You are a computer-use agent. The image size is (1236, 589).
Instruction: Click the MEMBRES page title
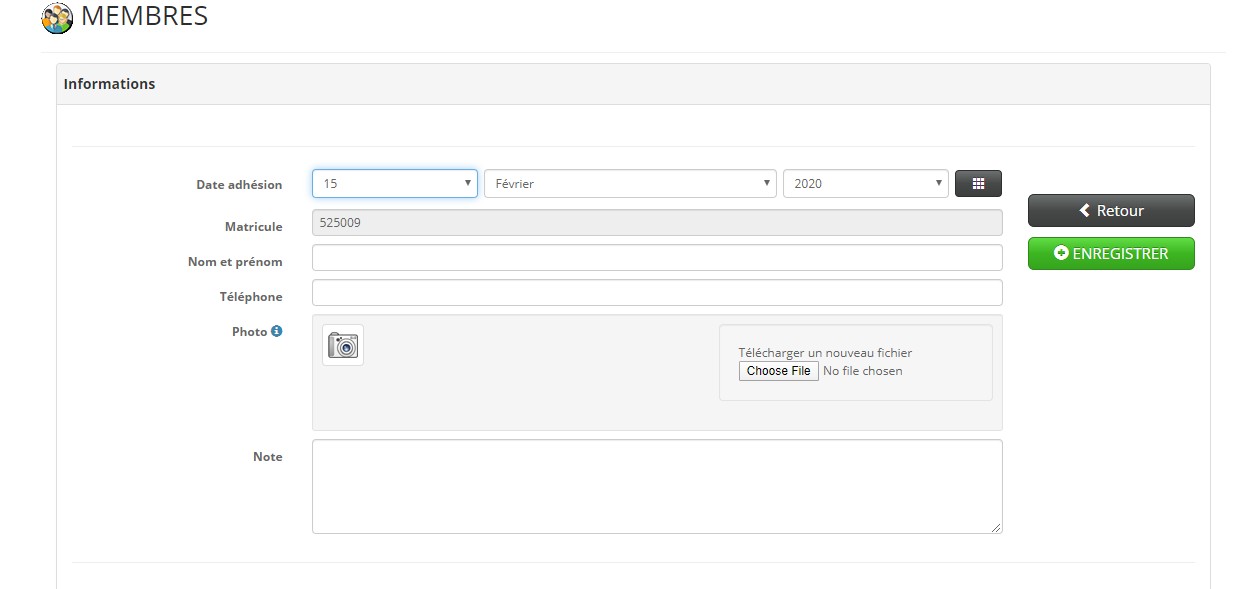pos(144,16)
